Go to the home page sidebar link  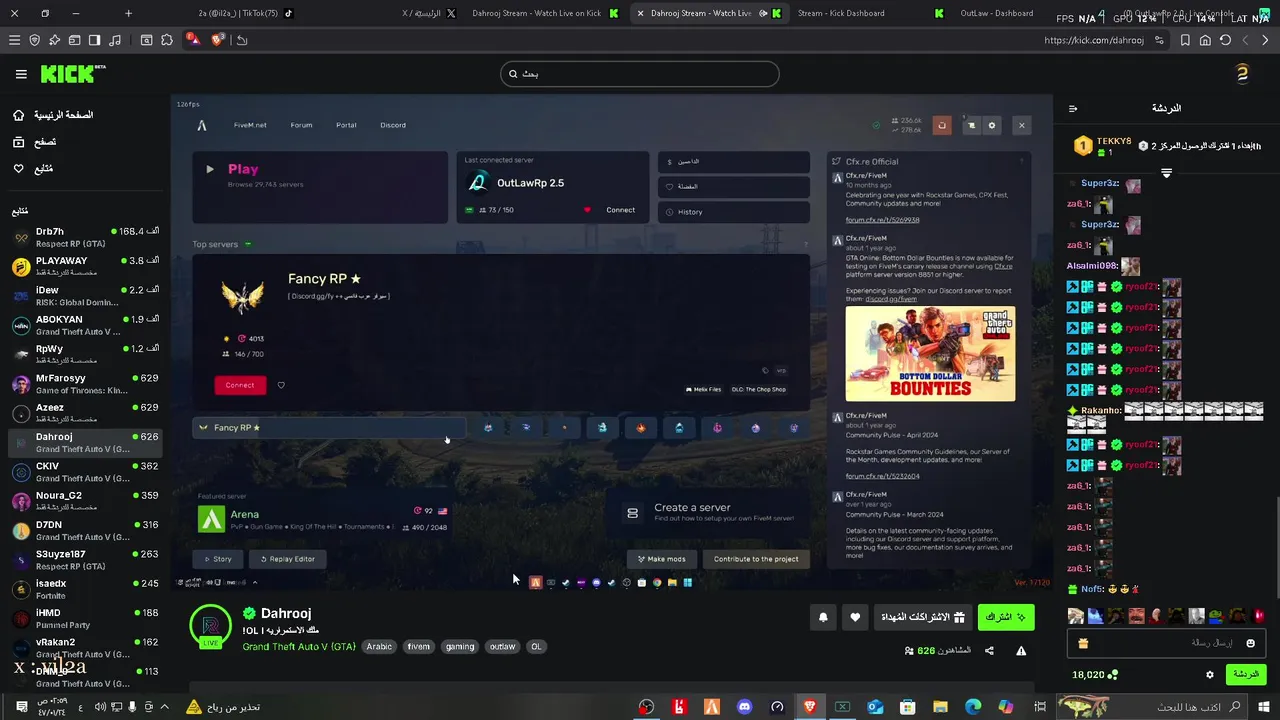pos(53,115)
